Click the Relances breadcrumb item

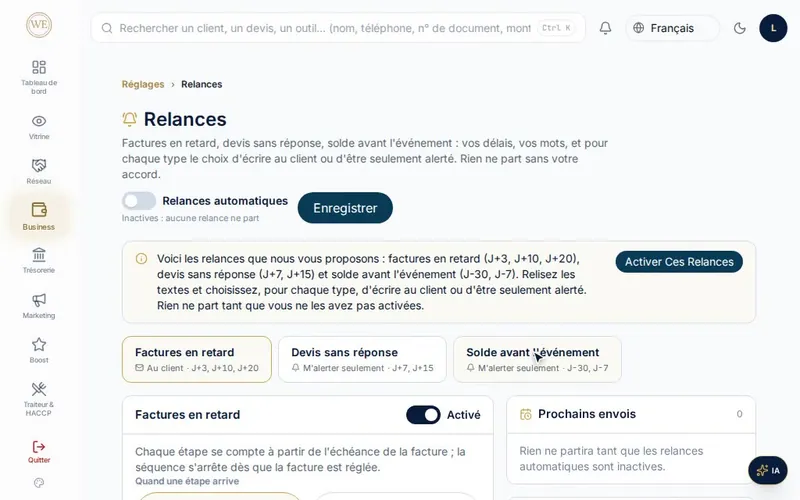(x=202, y=84)
